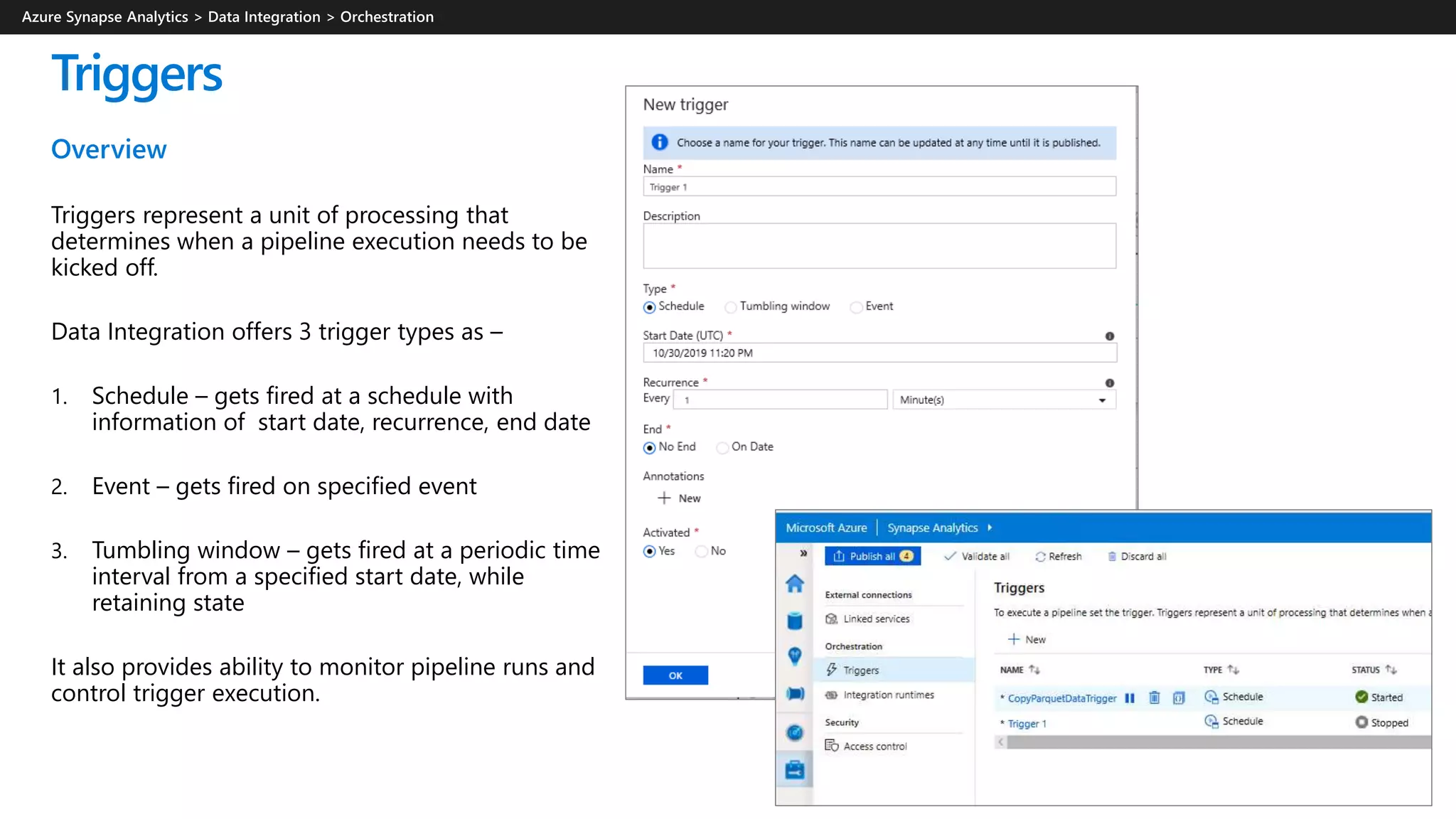1456x819 pixels.
Task: Open the Monitor hub gauge icon
Action: 794,732
